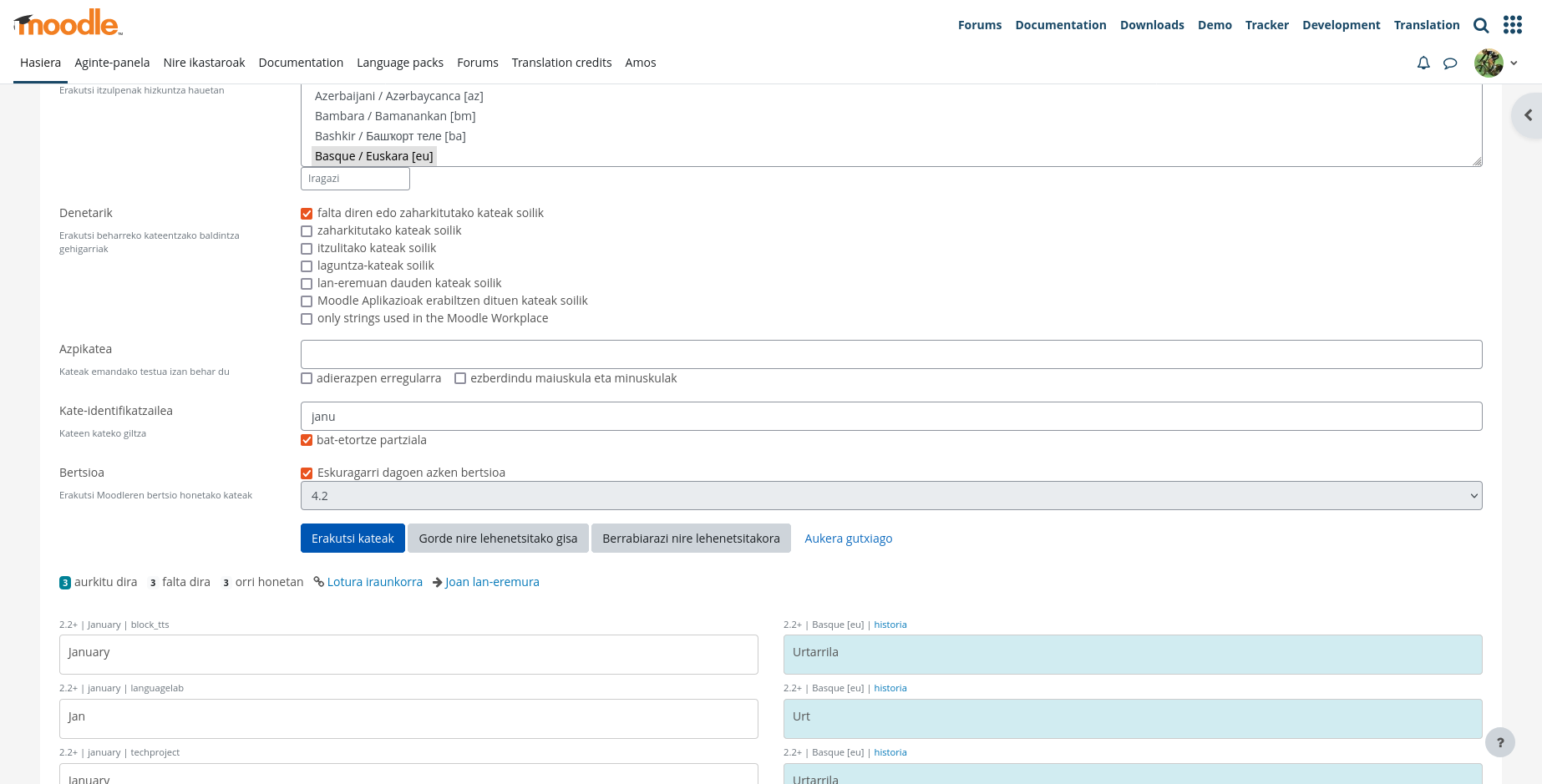
Task: Uncheck bat-etortze partziala
Action: (x=307, y=440)
